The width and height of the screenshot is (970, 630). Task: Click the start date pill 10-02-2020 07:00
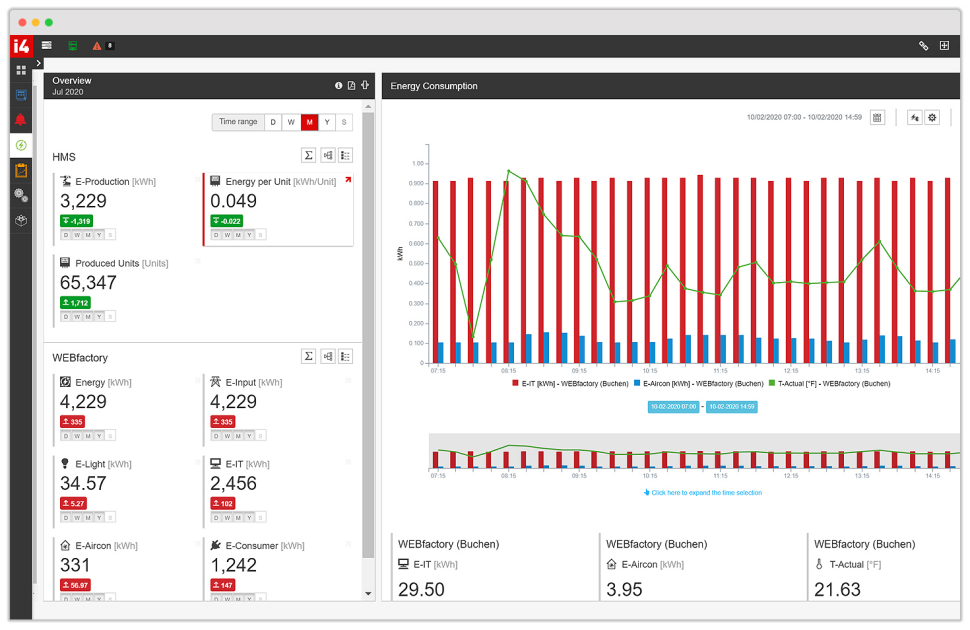pos(673,407)
